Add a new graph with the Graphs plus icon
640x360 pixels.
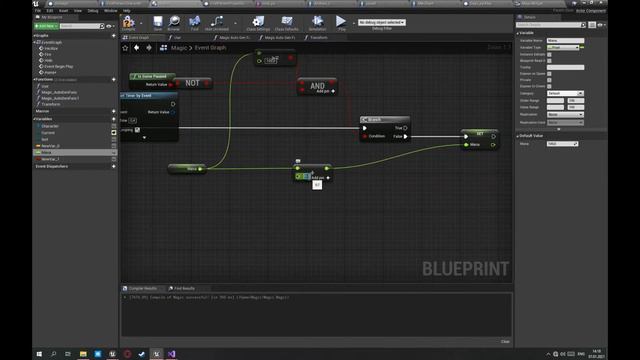[114, 36]
